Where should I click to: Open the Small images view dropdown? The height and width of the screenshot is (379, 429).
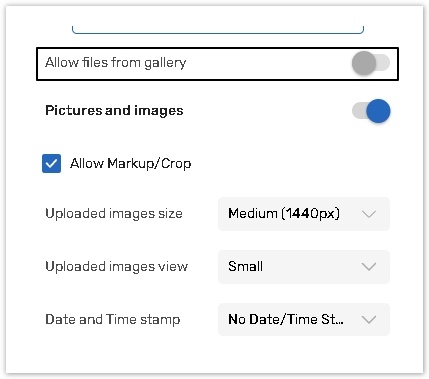(x=304, y=267)
